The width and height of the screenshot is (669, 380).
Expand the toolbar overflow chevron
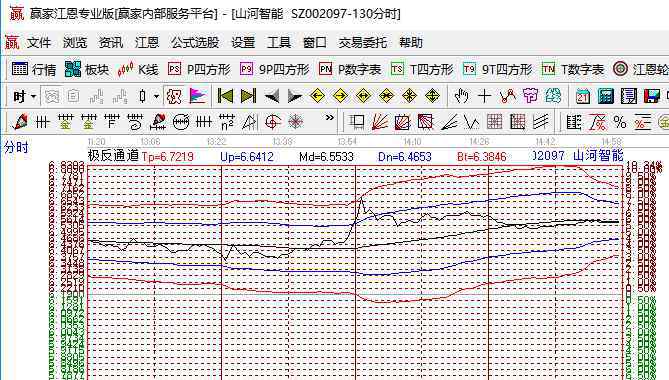(x=329, y=118)
